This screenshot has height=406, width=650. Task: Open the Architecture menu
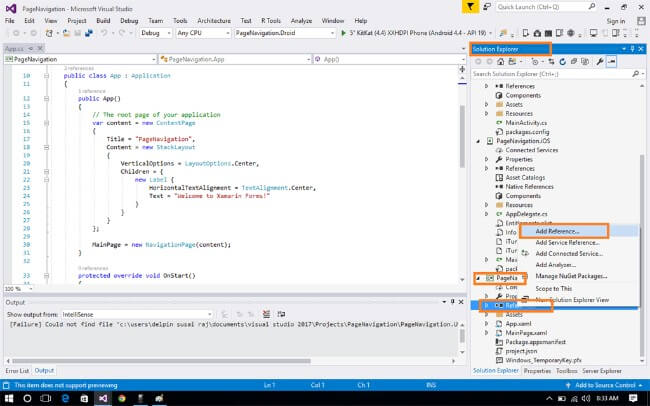click(x=212, y=19)
